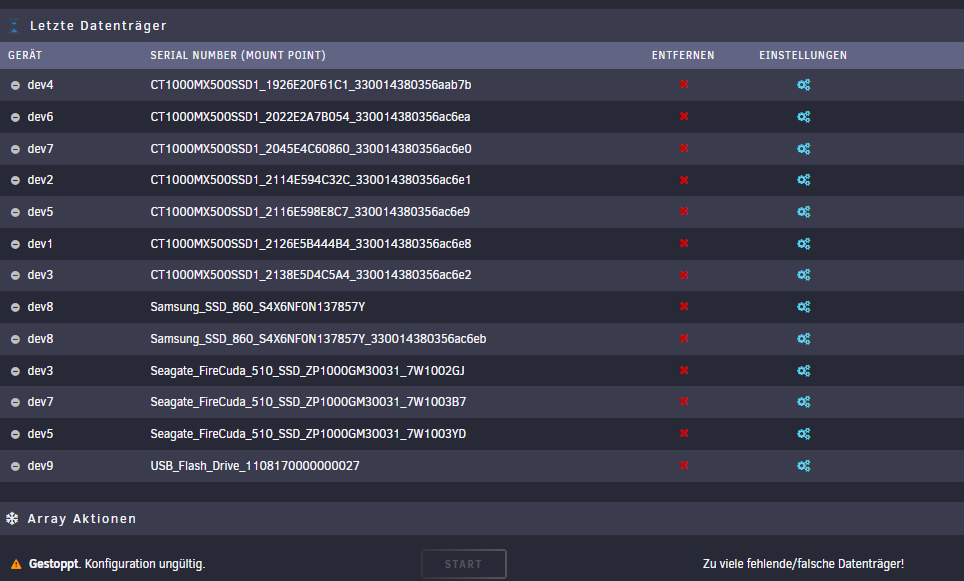The image size is (964, 581).
Task: Click Zu viele fehlende/falsche Datenträger message
Action: coord(803,564)
